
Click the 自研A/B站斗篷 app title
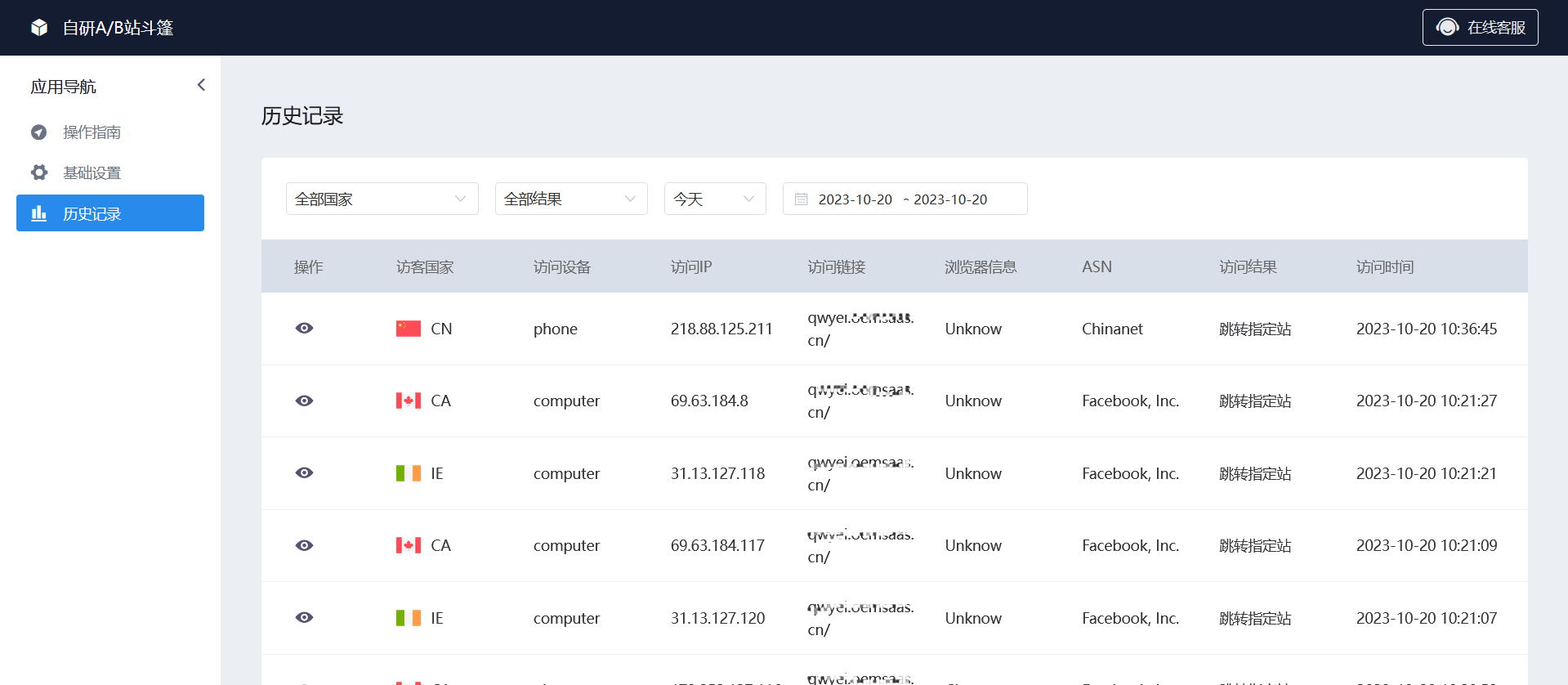pos(118,28)
